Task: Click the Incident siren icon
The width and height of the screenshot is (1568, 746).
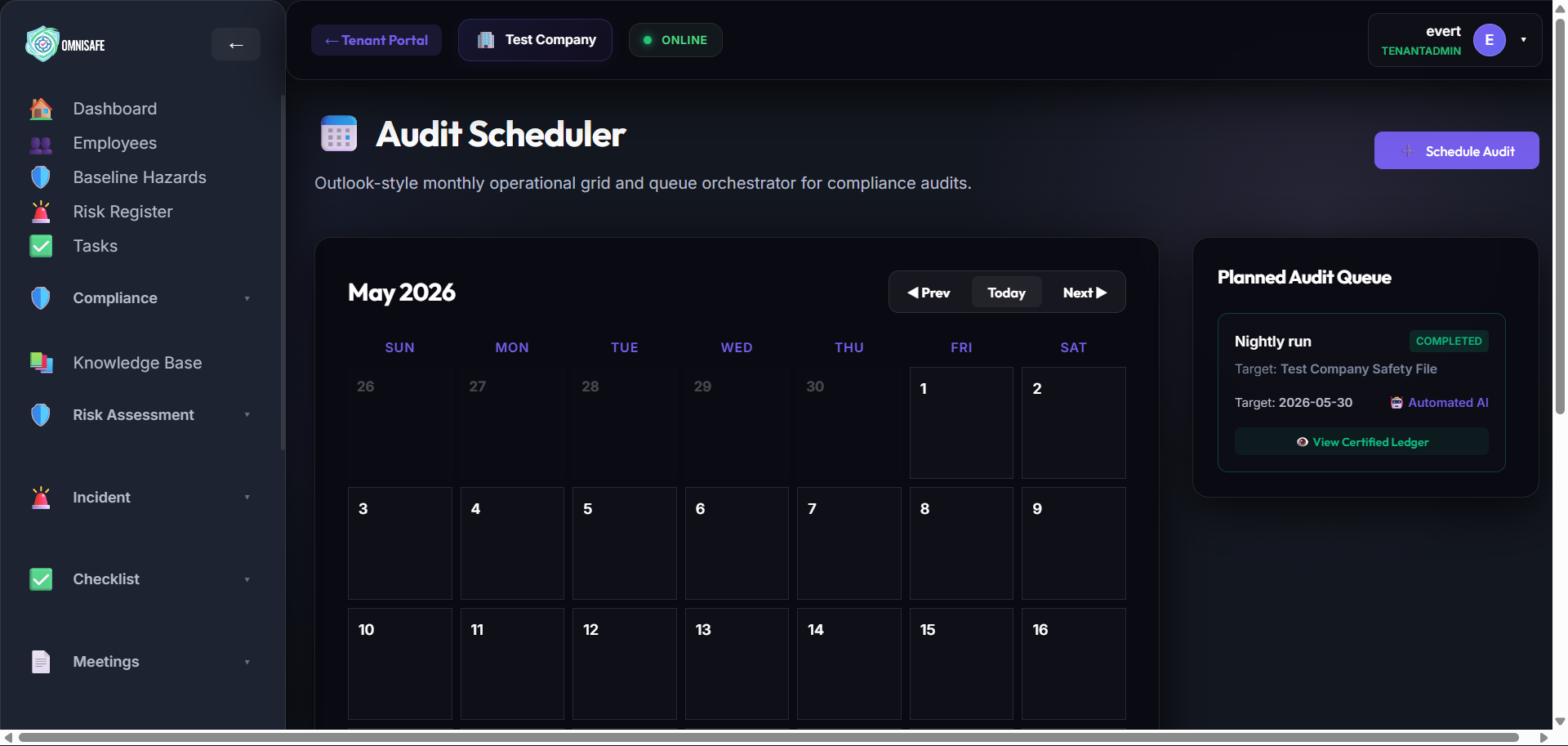Action: pos(41,498)
